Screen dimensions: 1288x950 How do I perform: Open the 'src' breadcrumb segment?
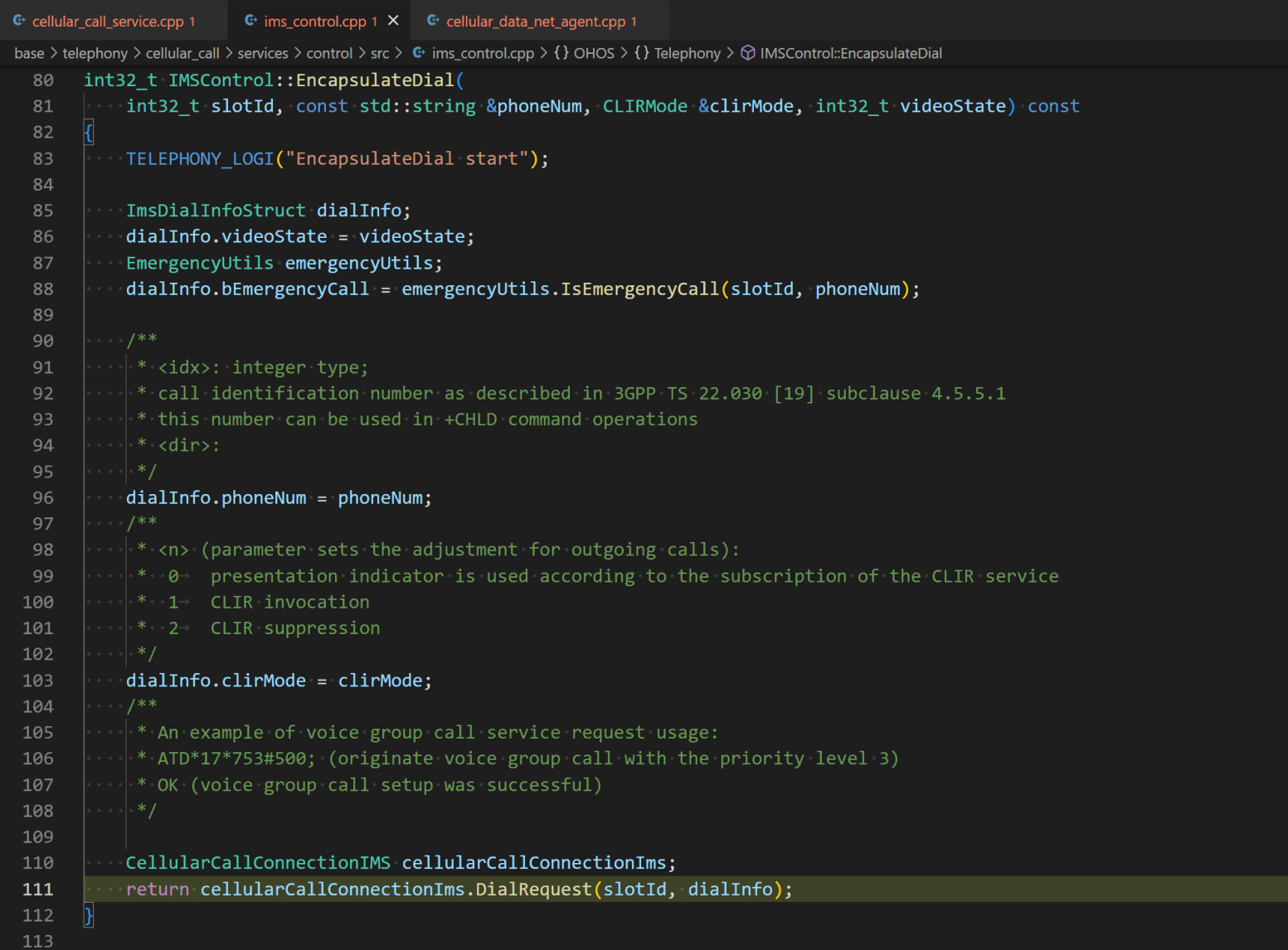point(380,53)
